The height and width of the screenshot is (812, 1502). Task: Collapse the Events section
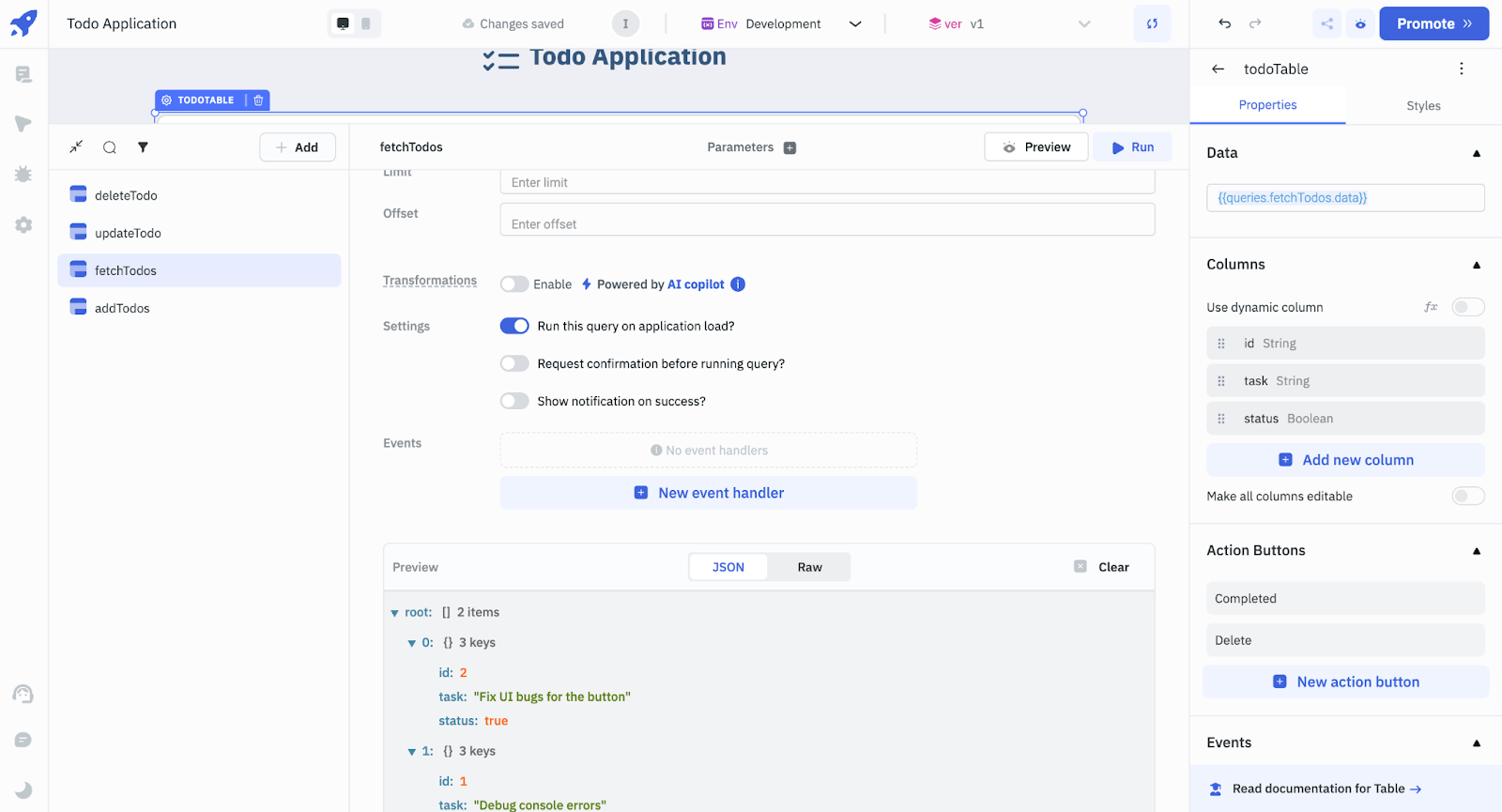[x=1477, y=743]
